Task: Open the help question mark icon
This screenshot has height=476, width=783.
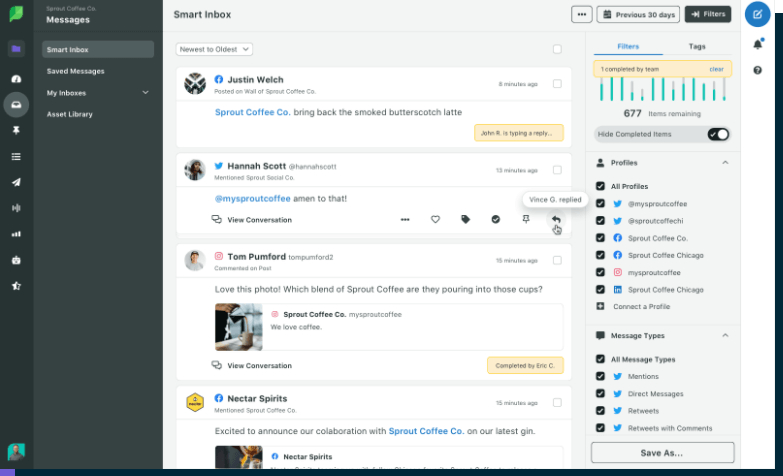Action: tap(758, 70)
